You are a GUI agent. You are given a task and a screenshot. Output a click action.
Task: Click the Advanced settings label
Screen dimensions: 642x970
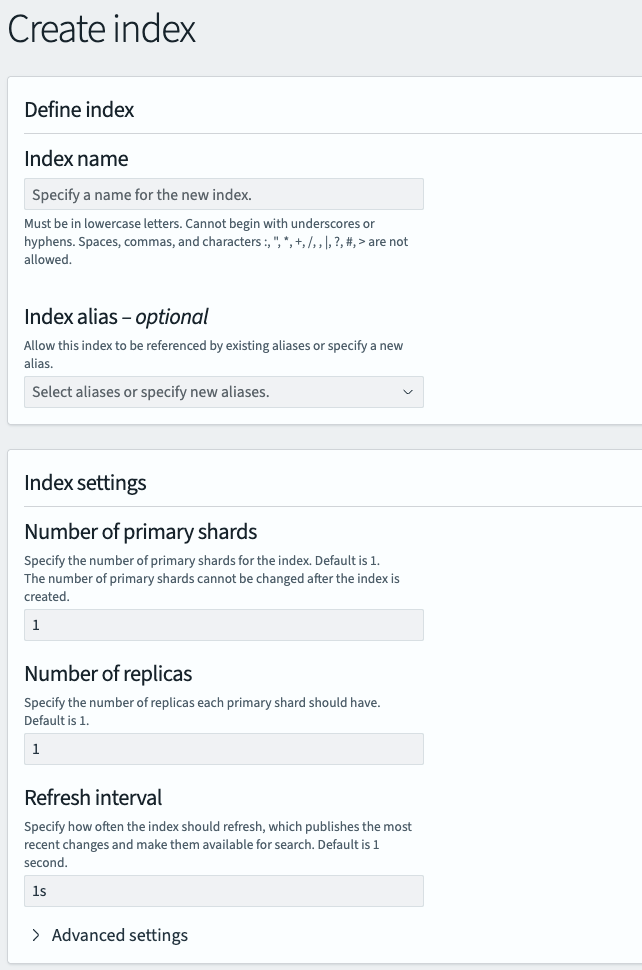(120, 935)
